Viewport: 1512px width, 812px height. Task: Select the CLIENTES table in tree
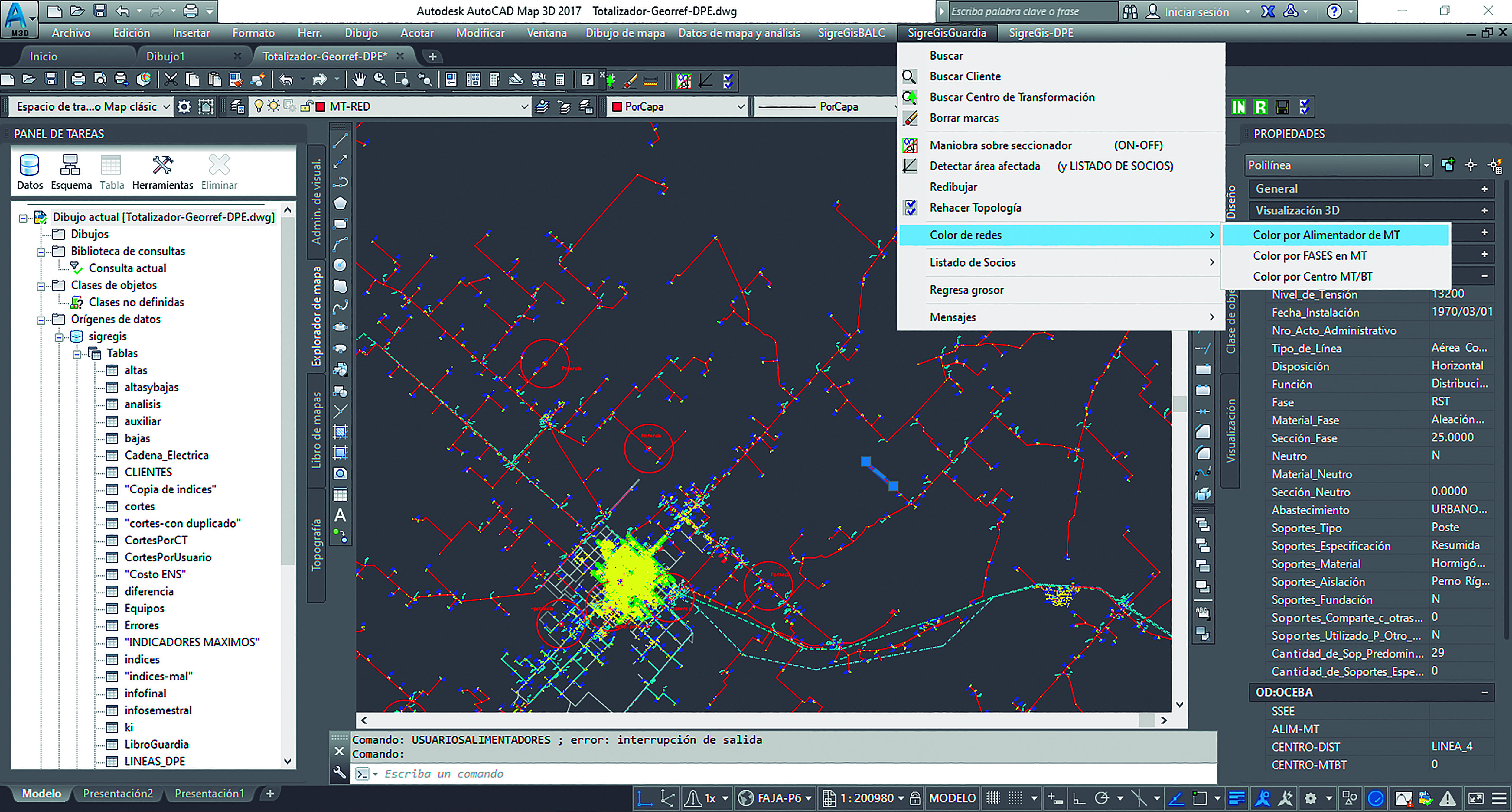[148, 472]
